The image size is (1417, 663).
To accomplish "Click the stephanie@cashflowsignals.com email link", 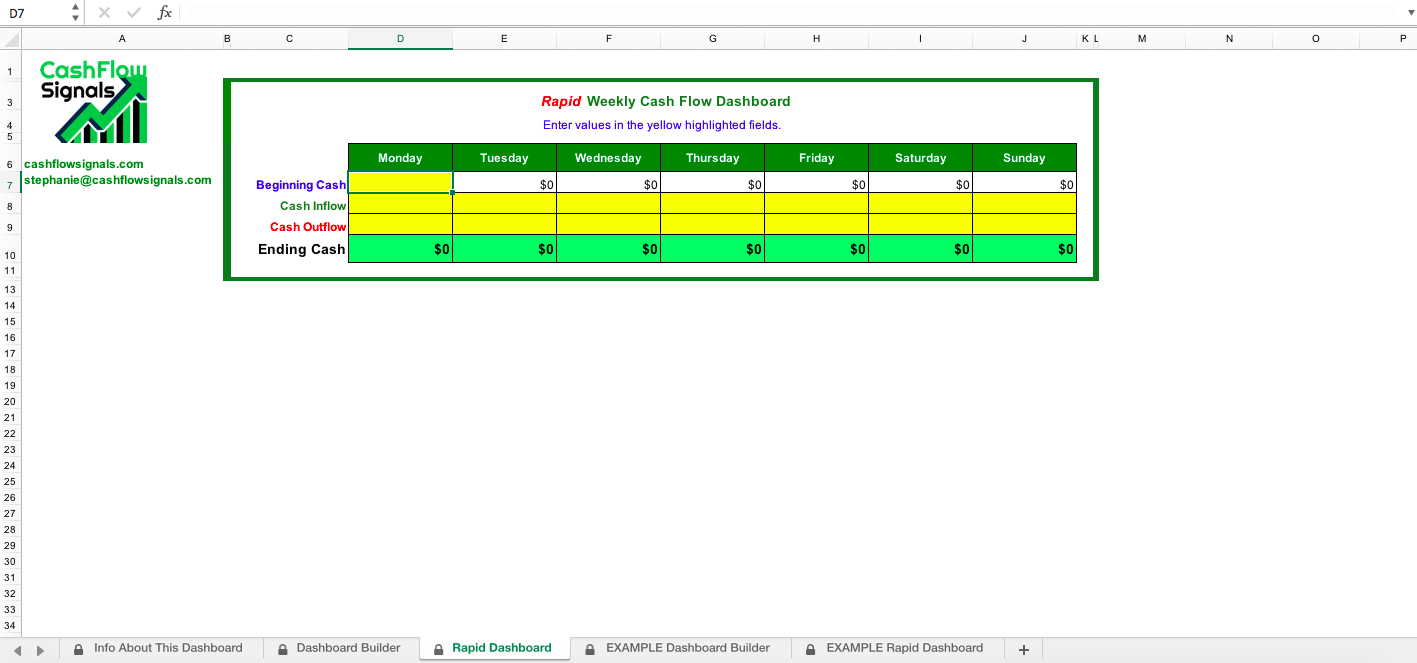I will pos(117,181).
